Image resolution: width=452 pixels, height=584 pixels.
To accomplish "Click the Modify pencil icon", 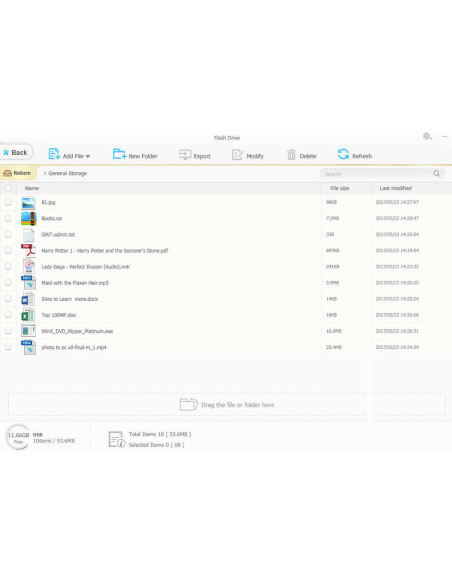I will (x=237, y=154).
